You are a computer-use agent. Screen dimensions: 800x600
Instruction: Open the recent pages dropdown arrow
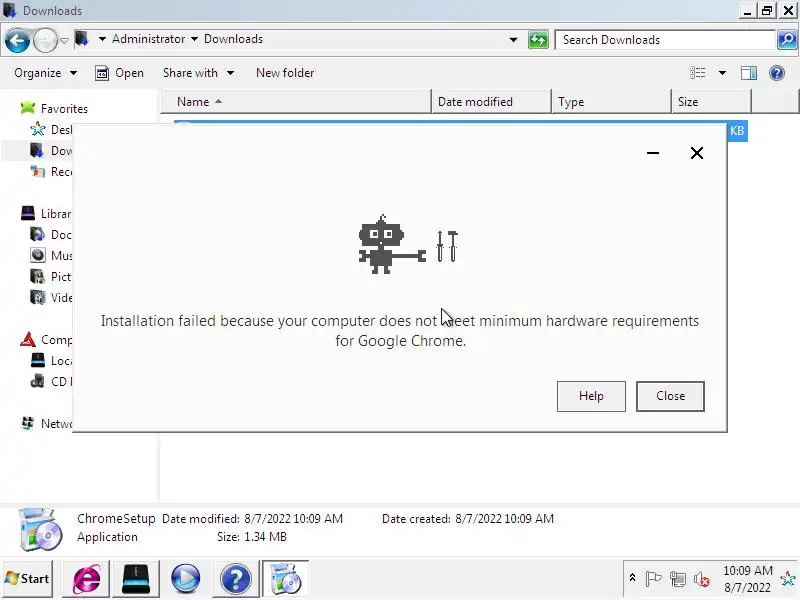point(64,40)
